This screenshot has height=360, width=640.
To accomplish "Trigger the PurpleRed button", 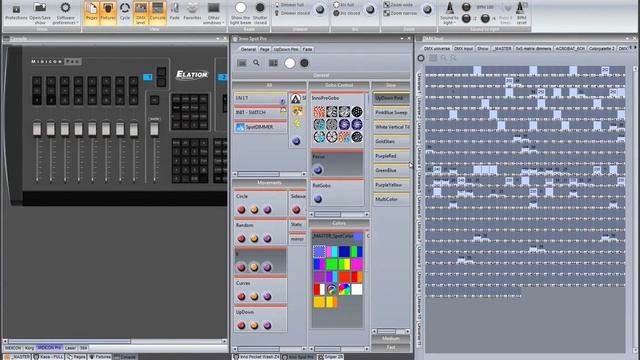I will coord(391,156).
